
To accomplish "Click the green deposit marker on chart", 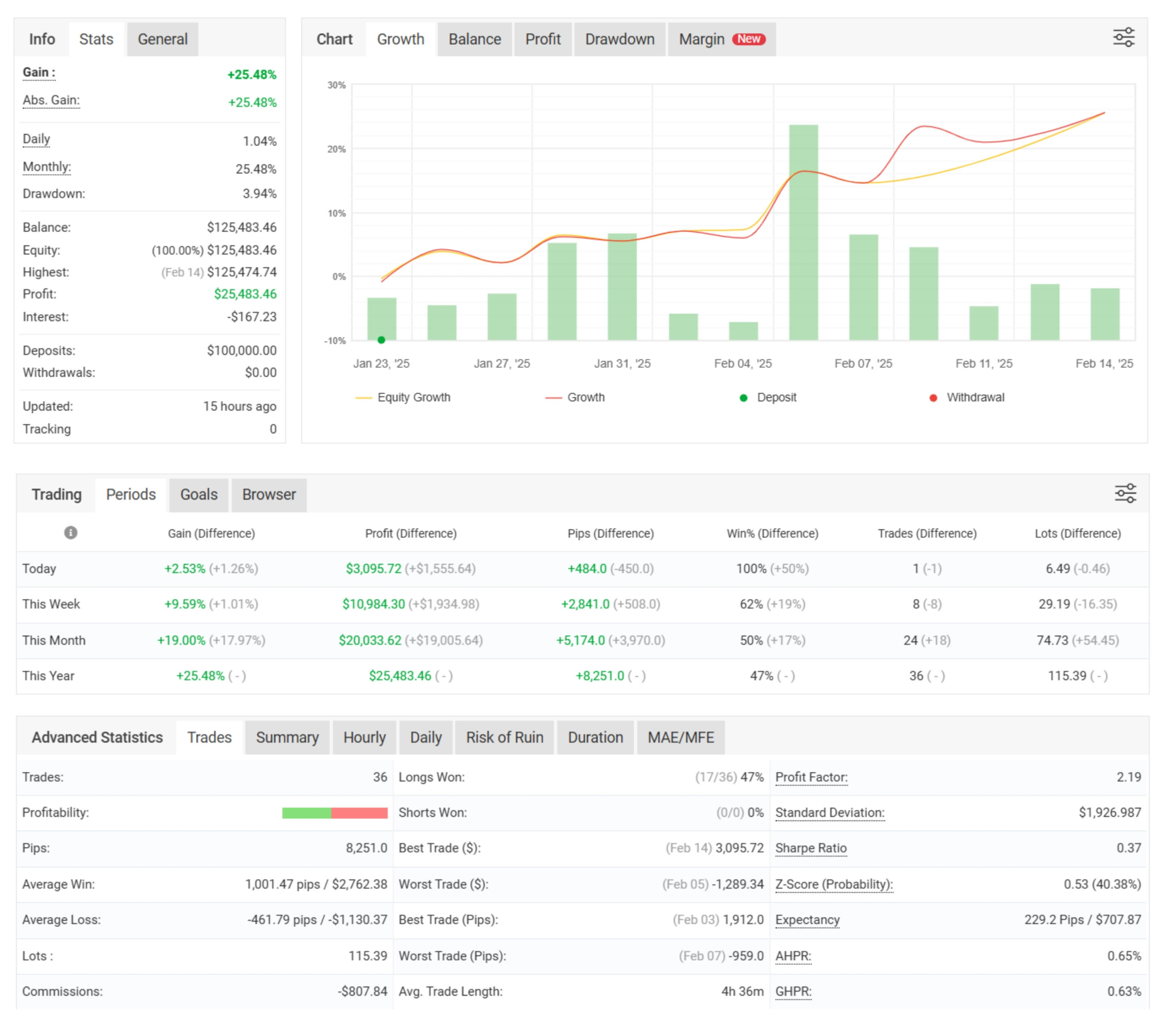I will 381,340.
